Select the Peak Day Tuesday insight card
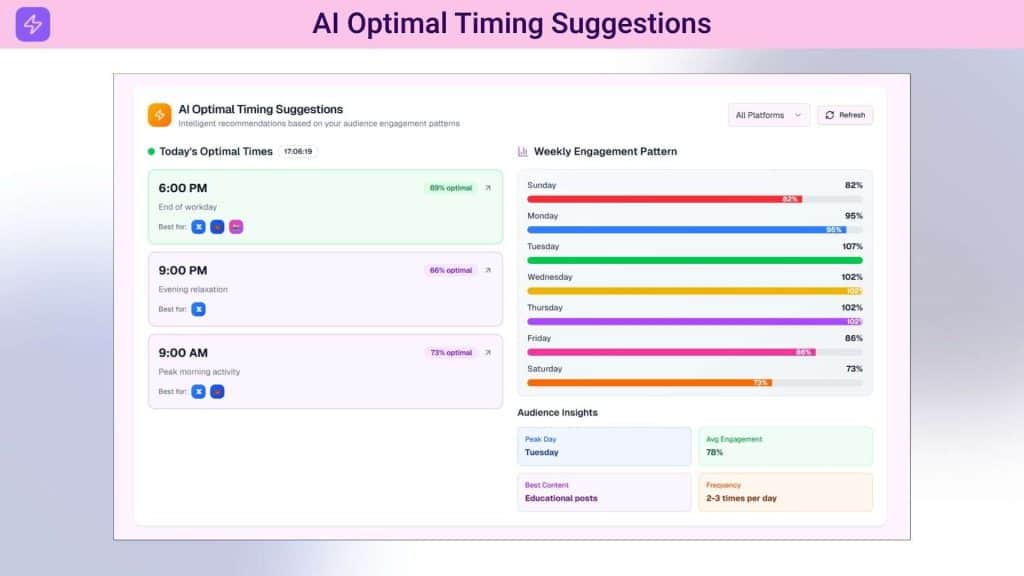Viewport: 1024px width, 576px height. pos(604,446)
